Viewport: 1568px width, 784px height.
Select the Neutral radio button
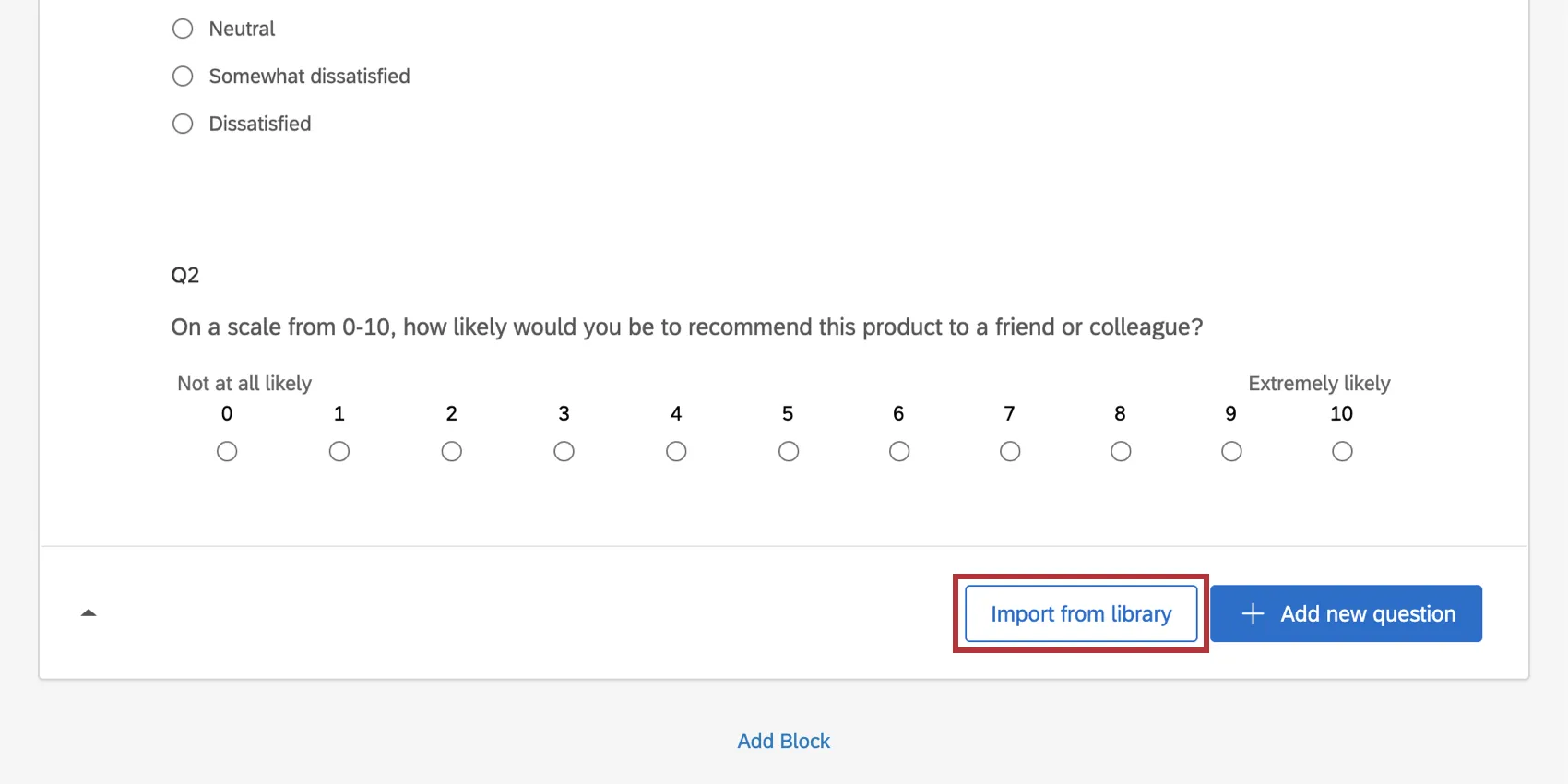point(182,29)
